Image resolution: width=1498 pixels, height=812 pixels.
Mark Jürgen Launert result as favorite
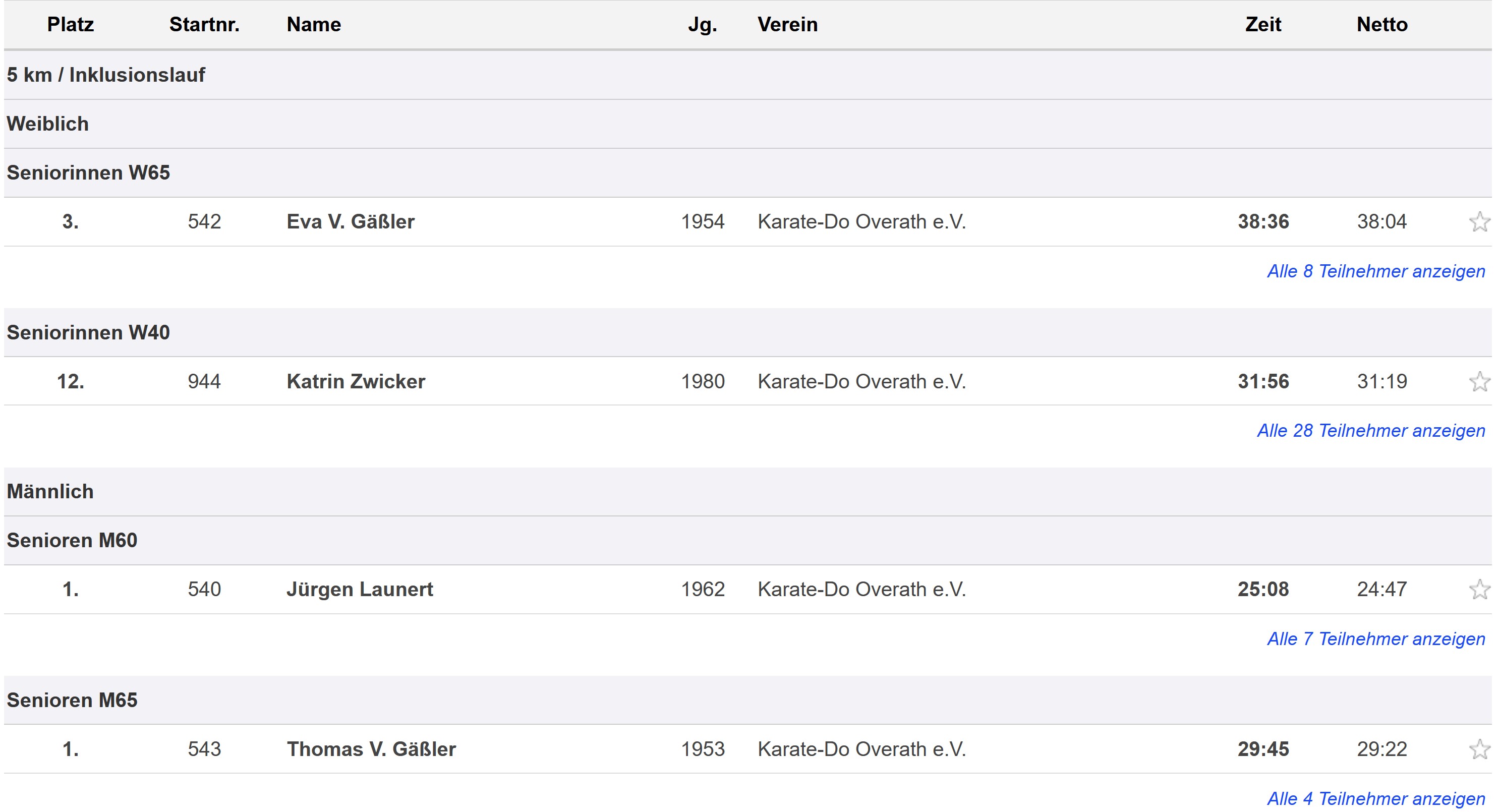click(1479, 589)
